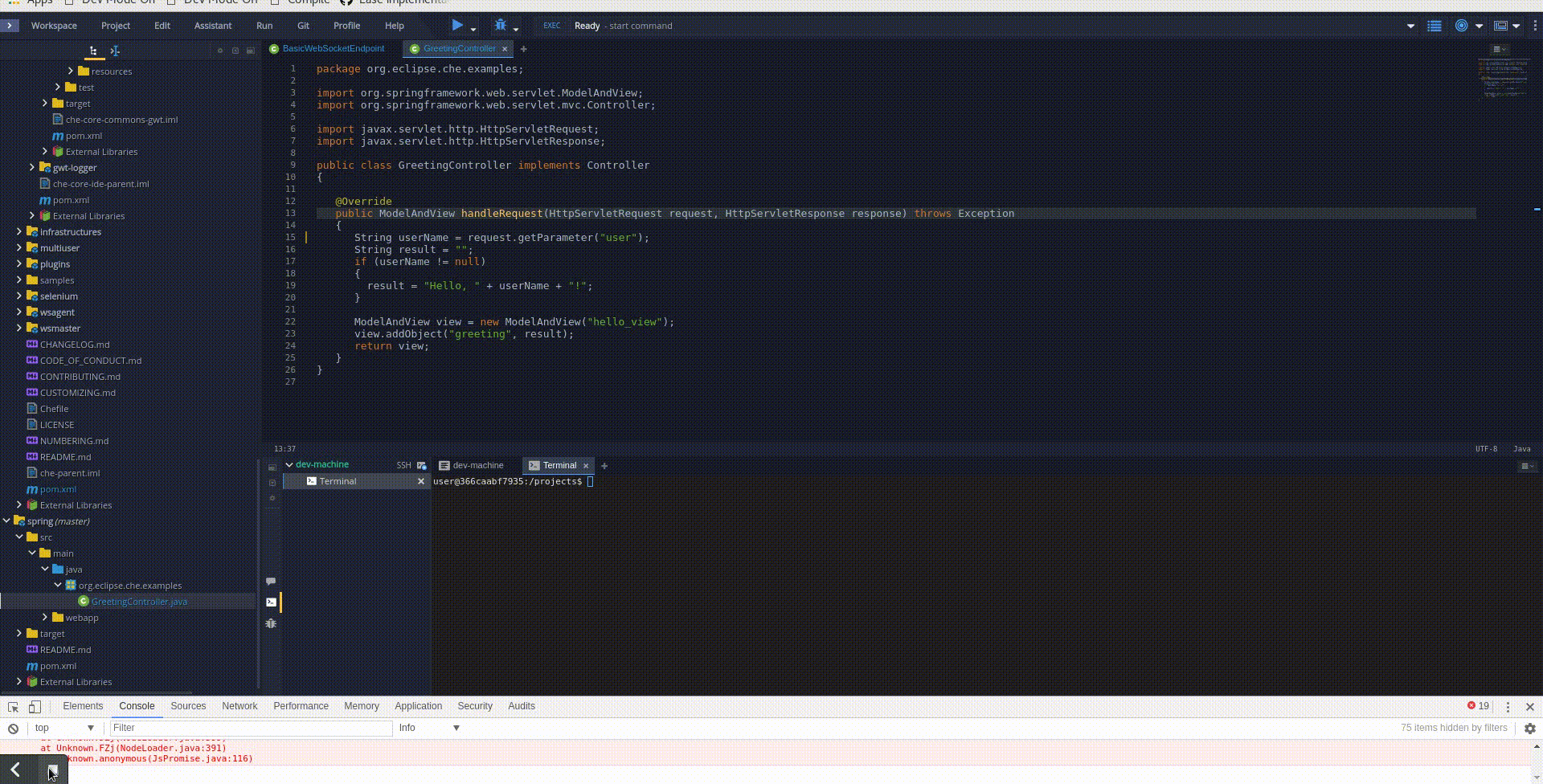Click the blue Run play icon
The height and width of the screenshot is (784, 1543).
457,25
